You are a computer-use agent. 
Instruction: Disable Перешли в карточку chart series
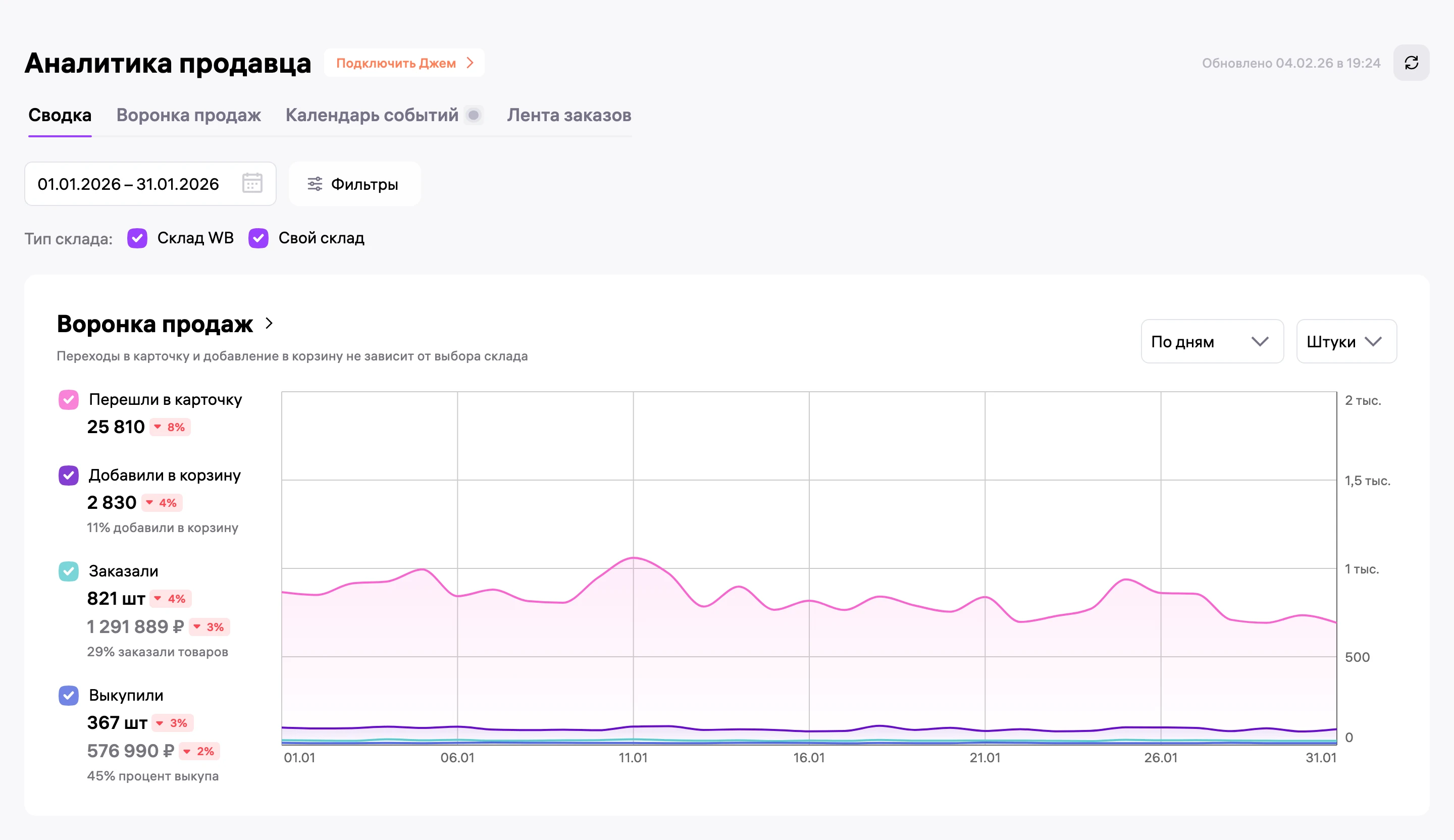coord(69,399)
